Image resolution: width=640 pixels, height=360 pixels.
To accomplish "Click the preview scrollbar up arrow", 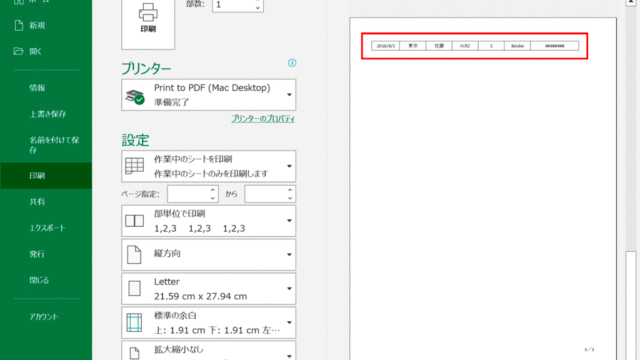I will click(631, 2).
